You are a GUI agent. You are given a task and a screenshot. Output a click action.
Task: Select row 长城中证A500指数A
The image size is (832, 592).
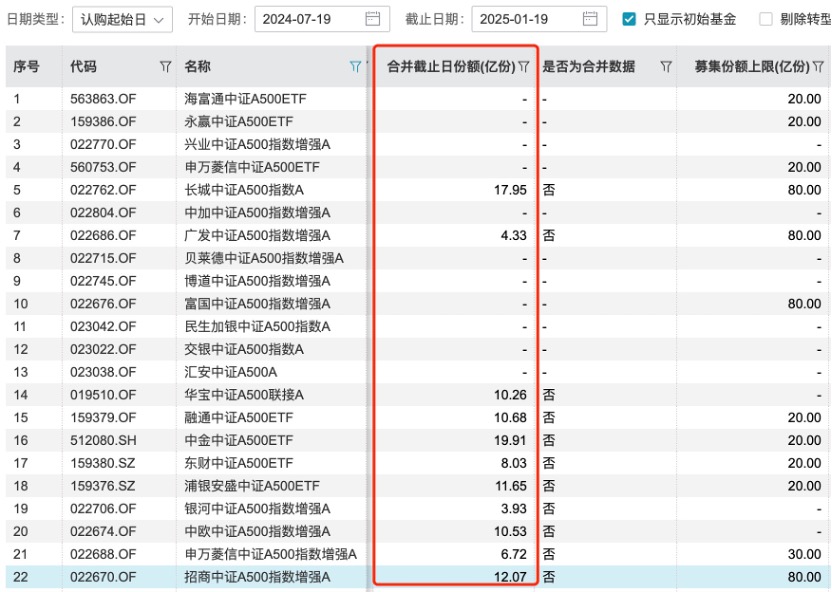click(x=418, y=190)
